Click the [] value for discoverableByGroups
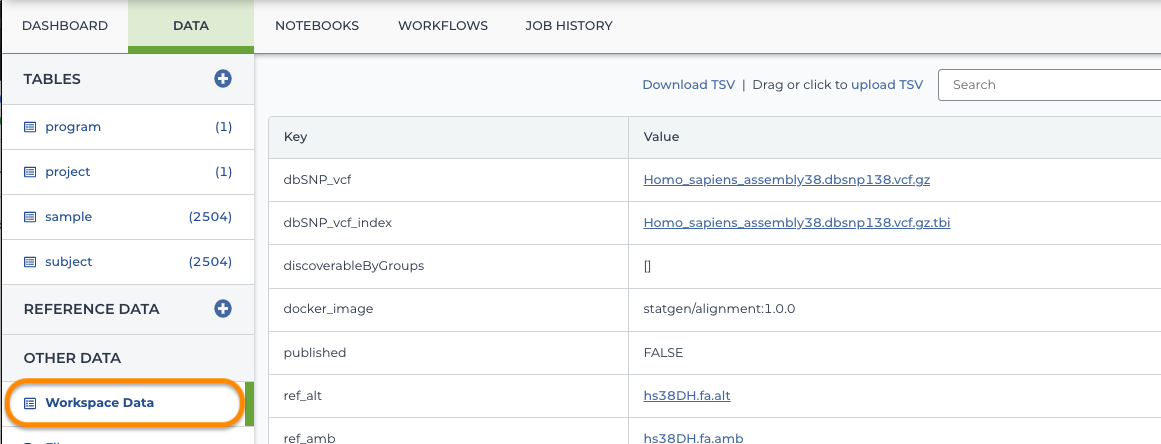1161x444 pixels. coord(647,266)
